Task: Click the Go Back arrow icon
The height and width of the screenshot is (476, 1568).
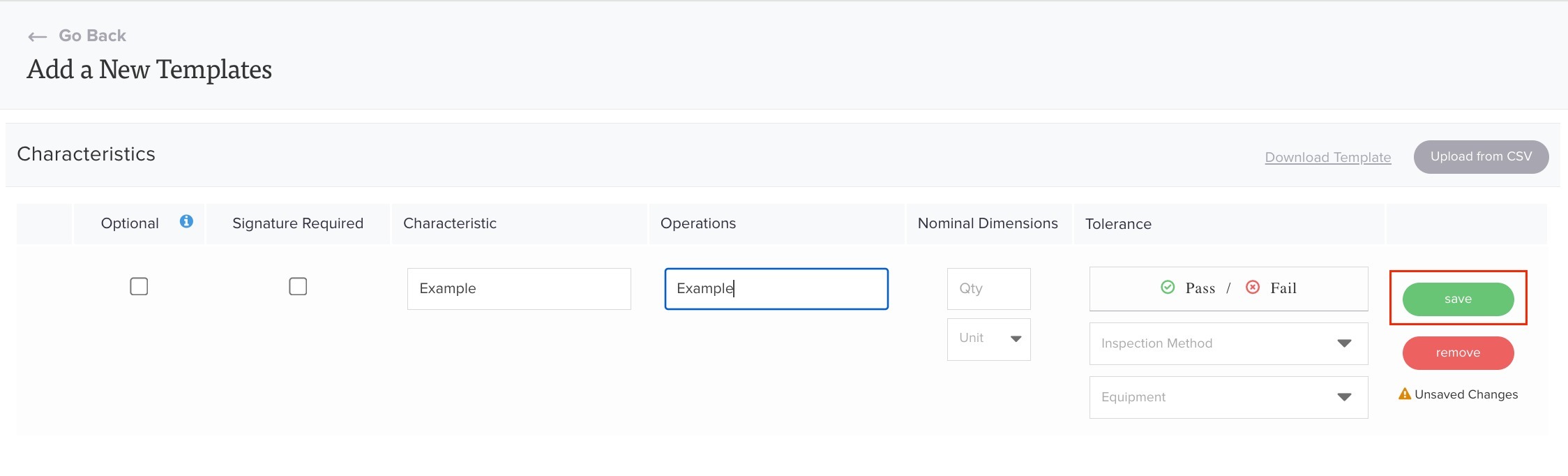Action: [x=37, y=36]
